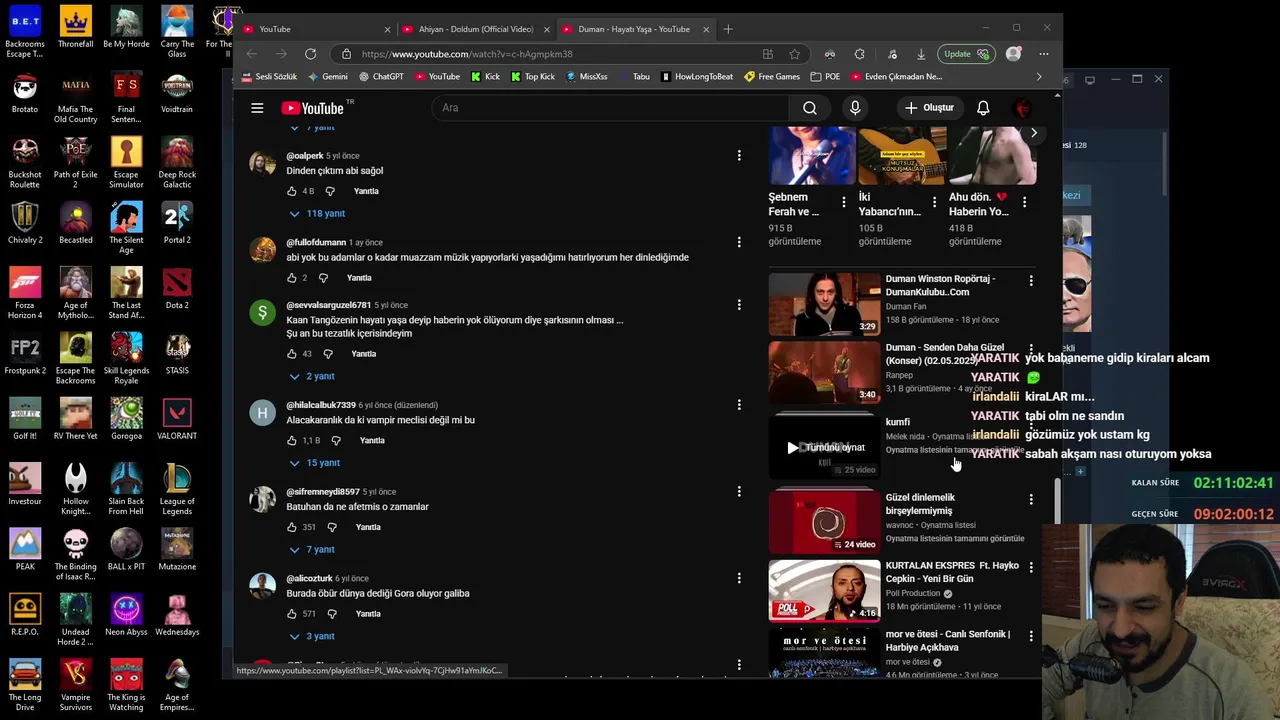This screenshot has height=720, width=1280.
Task: Dislike the comment by @oalperk
Action: tap(332, 191)
